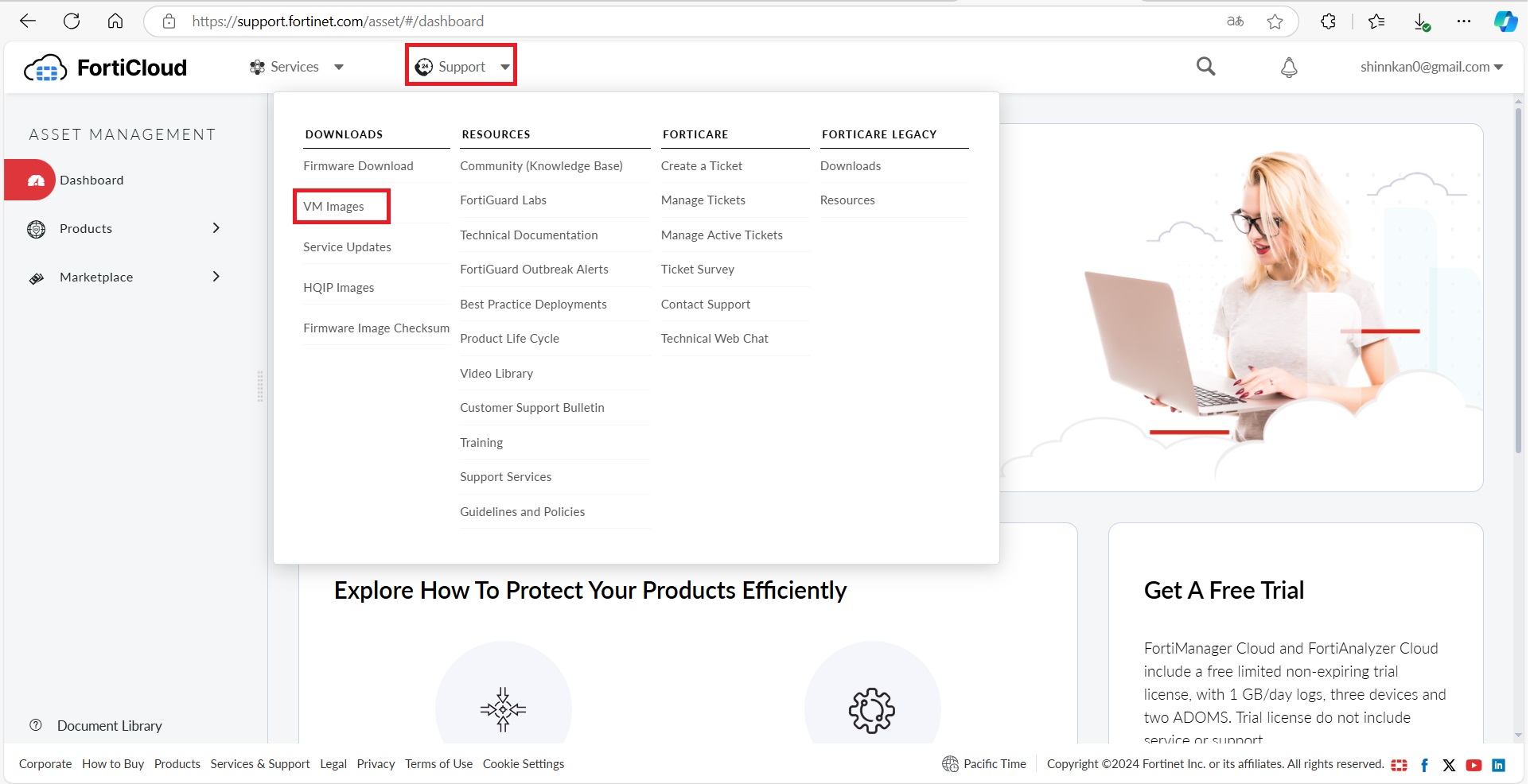1530x784 pixels.
Task: Open the Create a Ticket link
Action: point(701,166)
